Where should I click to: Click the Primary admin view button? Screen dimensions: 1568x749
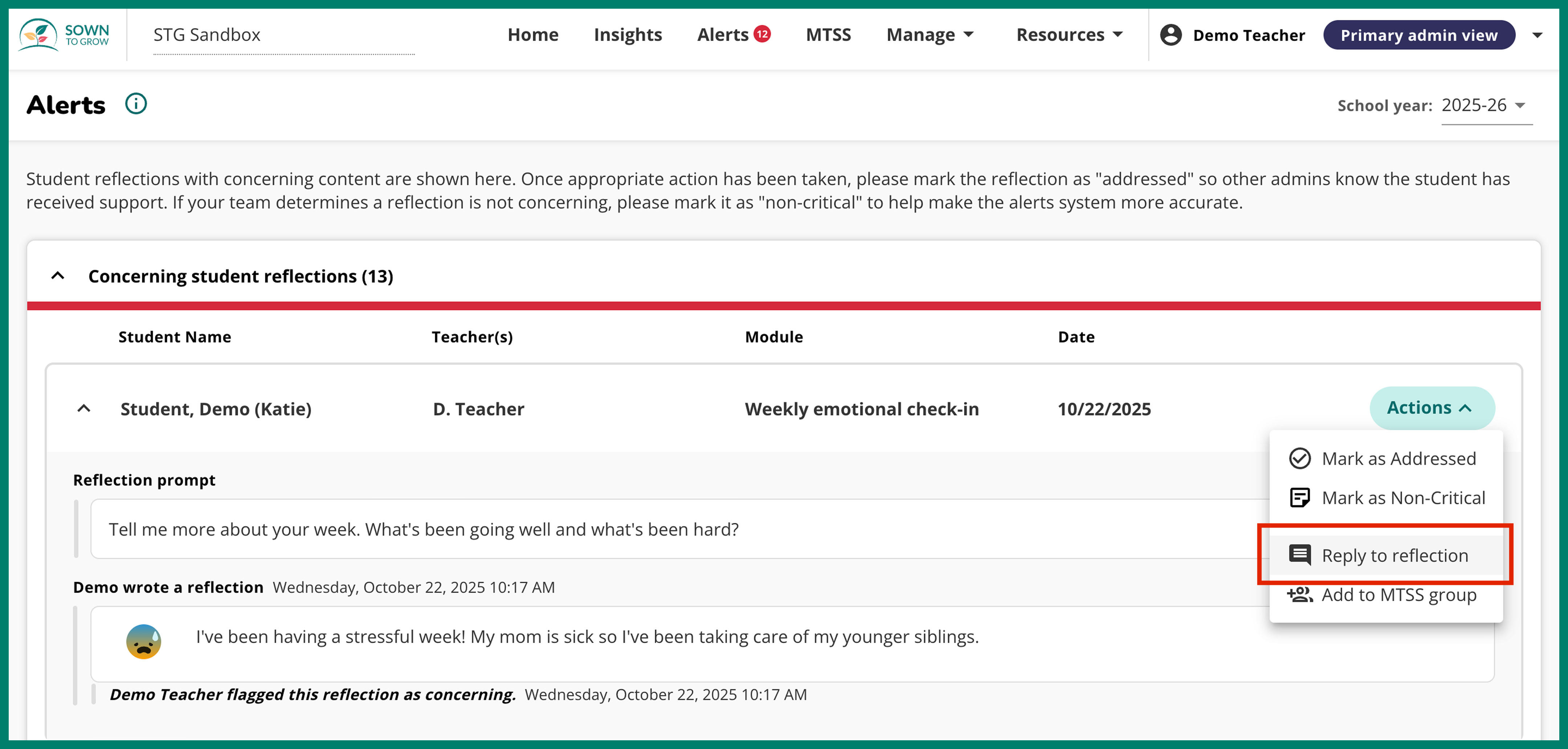pos(1419,35)
